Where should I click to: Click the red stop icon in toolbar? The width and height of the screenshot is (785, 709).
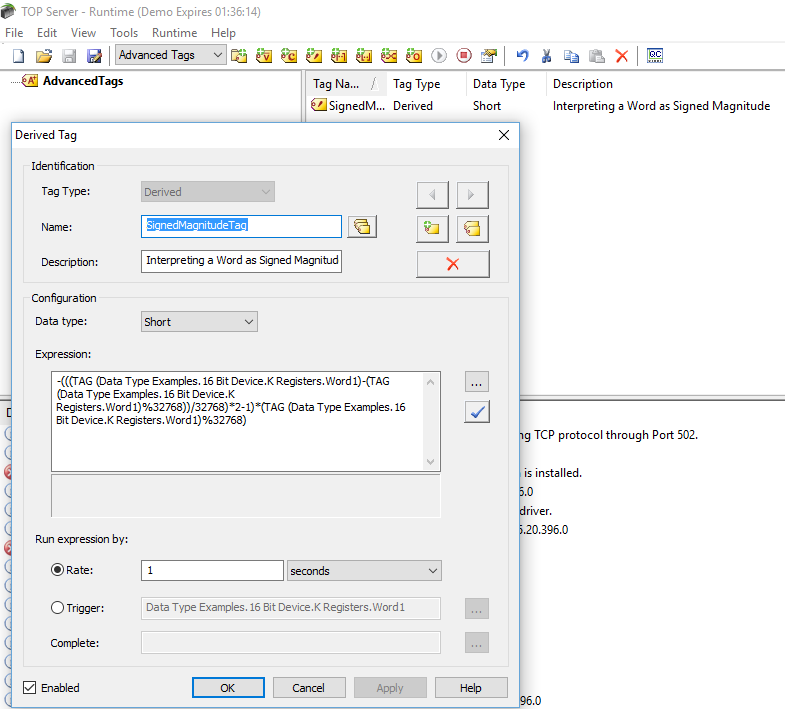point(464,56)
